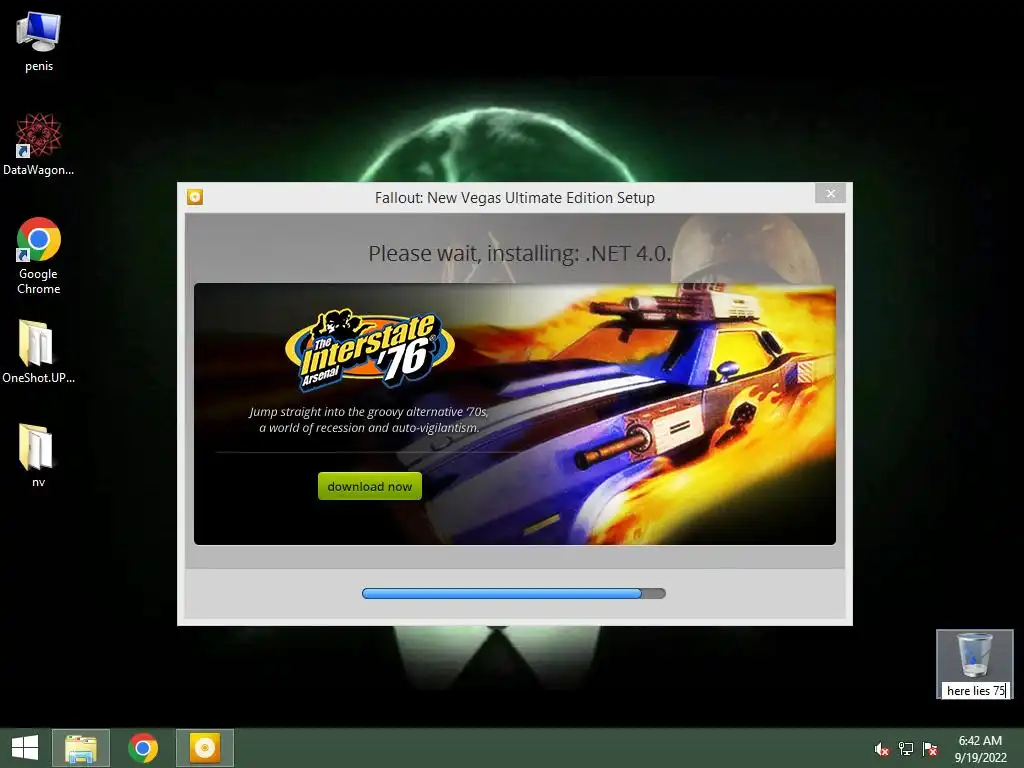This screenshot has width=1024, height=768.
Task: Open Chrome from the taskbar
Action: tap(143, 748)
